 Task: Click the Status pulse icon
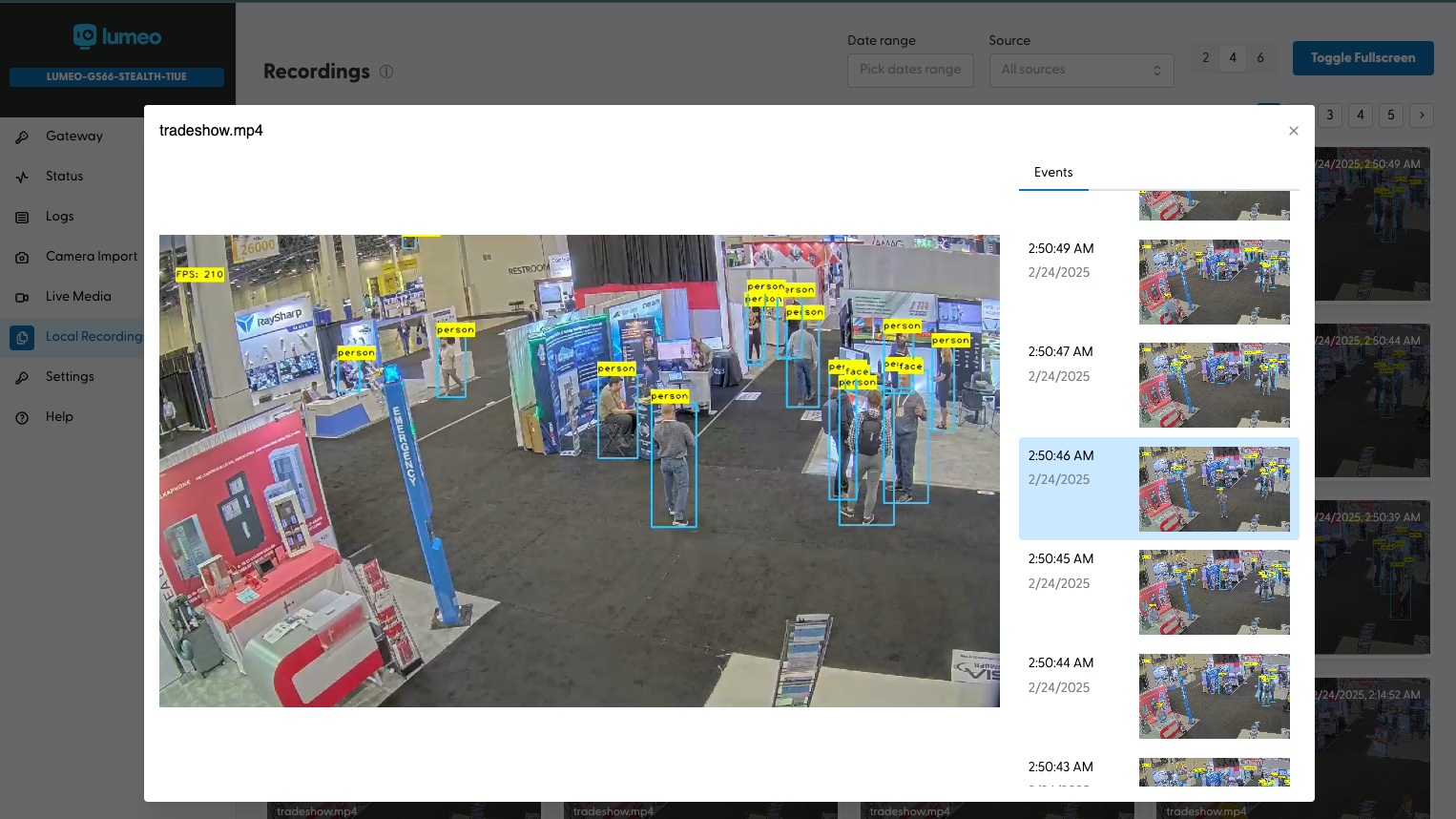tap(22, 177)
